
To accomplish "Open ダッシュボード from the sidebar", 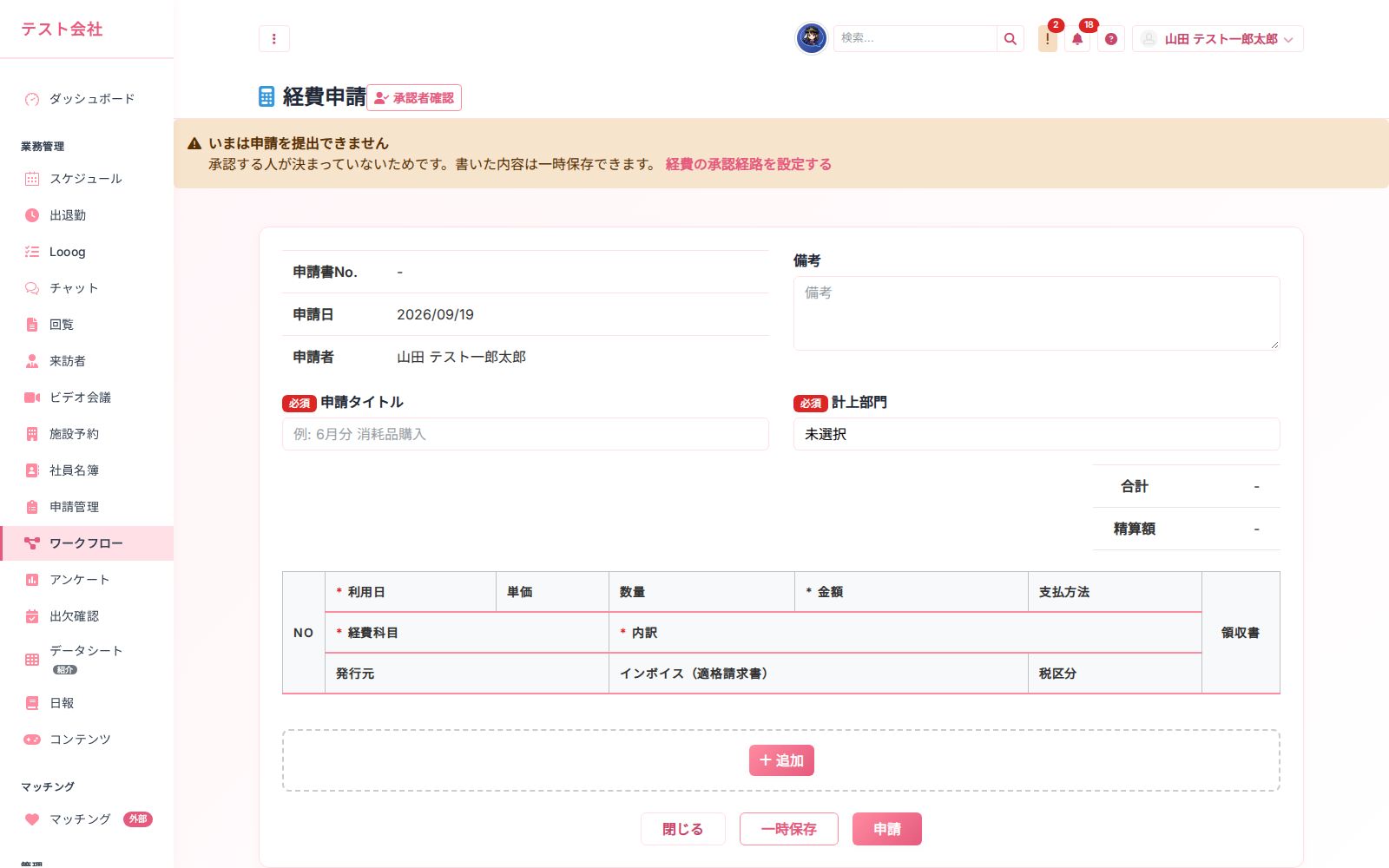I will point(87,99).
